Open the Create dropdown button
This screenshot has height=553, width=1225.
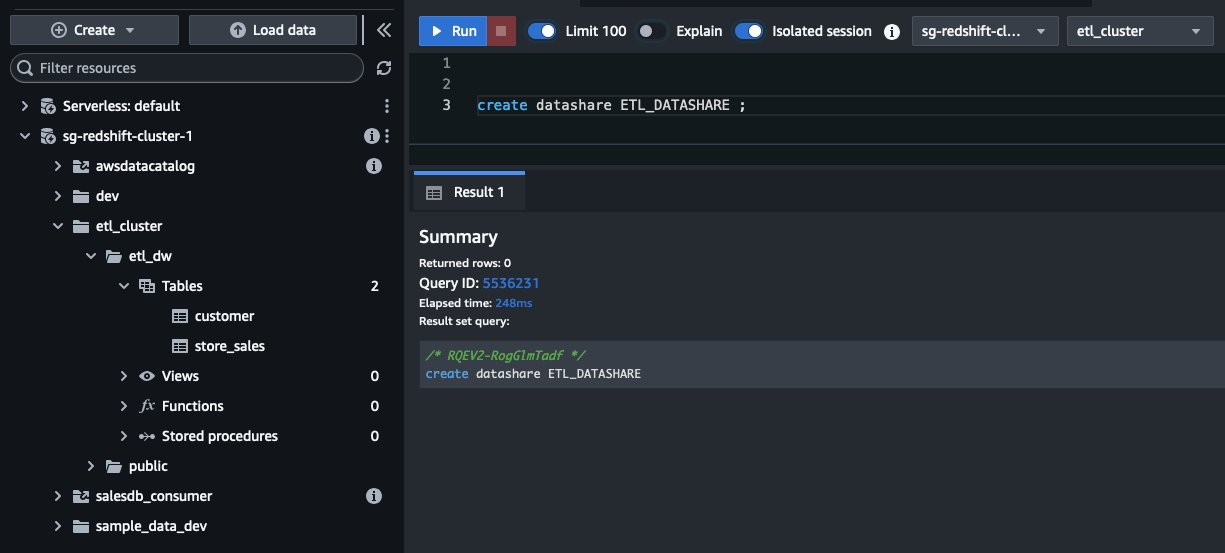[93, 30]
